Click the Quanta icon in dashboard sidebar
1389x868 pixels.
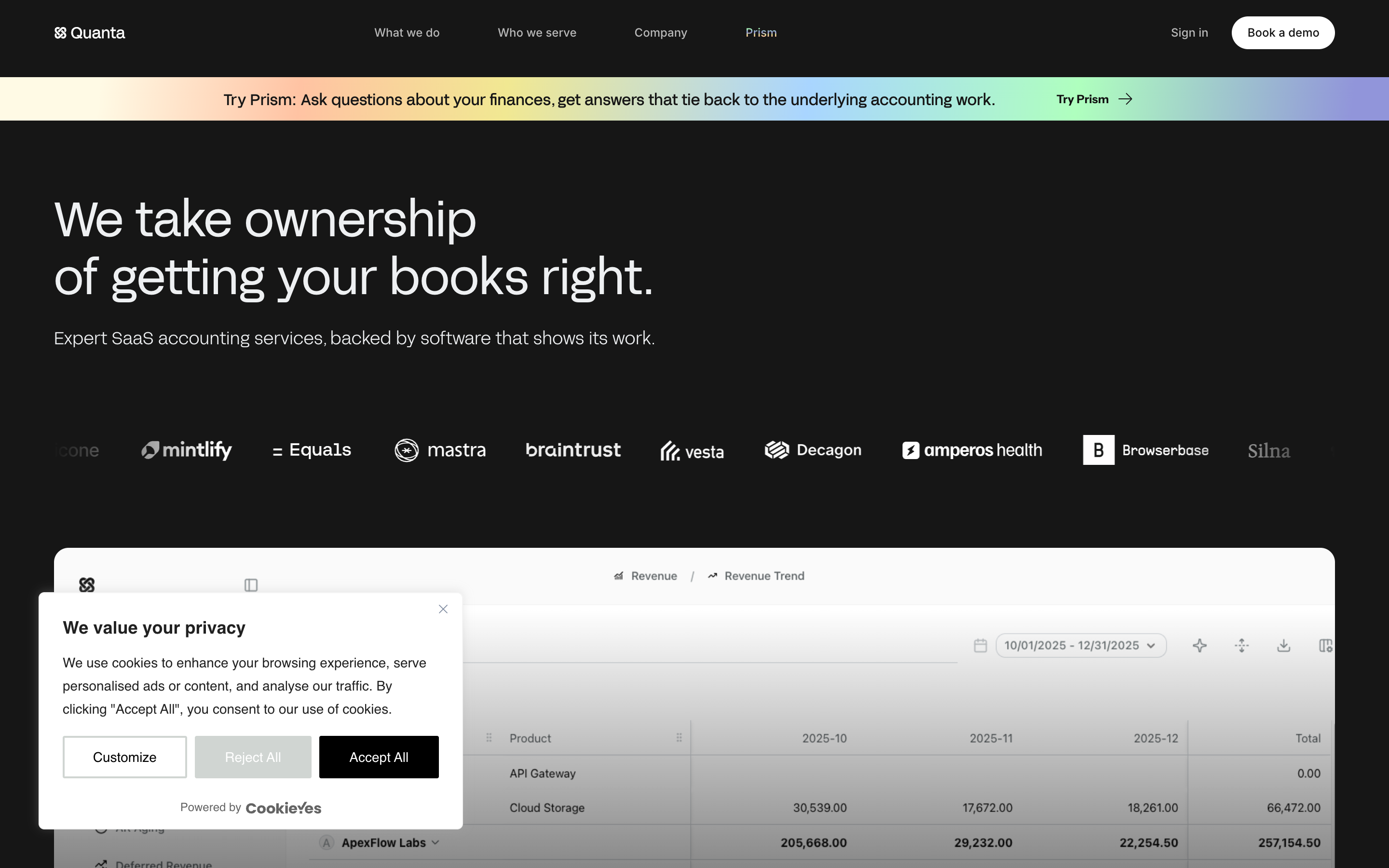pos(87,585)
